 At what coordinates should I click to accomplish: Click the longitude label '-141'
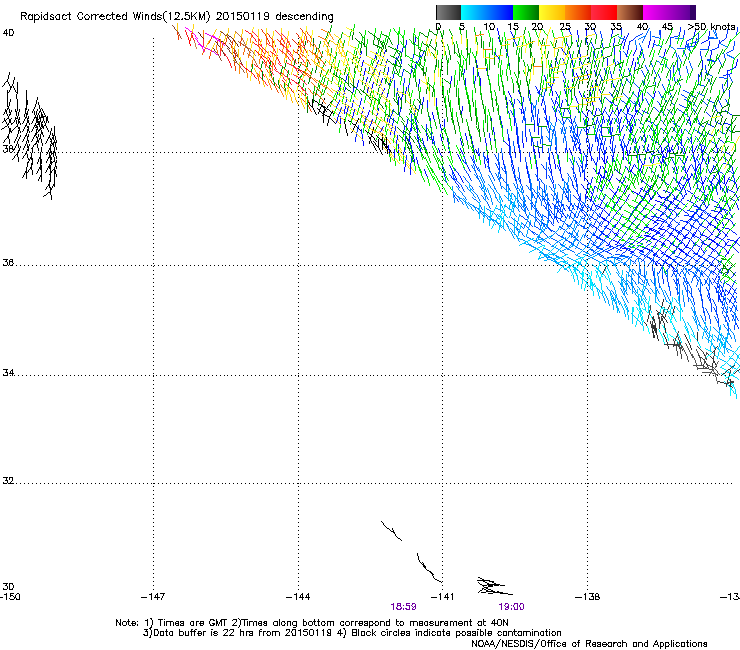coord(442,597)
